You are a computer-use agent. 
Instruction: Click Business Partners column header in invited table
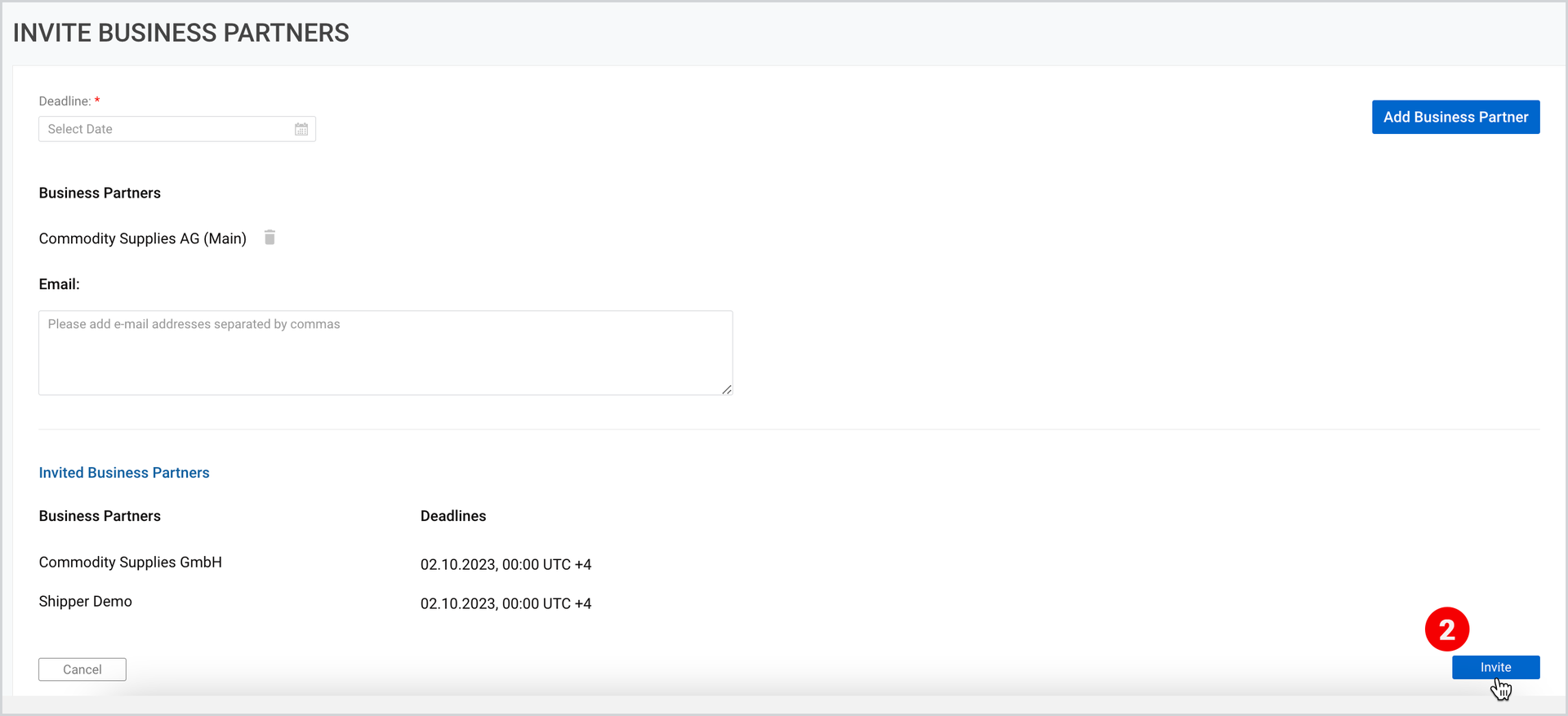coord(100,516)
